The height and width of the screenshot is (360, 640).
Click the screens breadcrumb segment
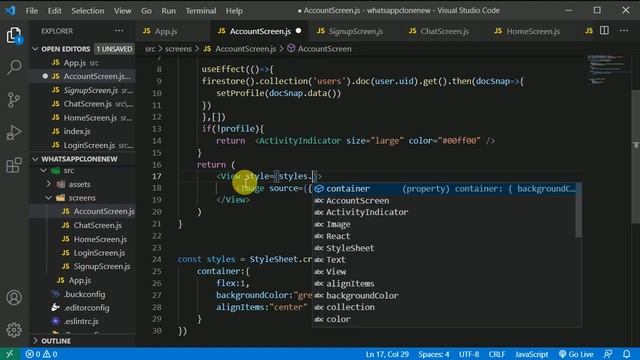pos(178,49)
